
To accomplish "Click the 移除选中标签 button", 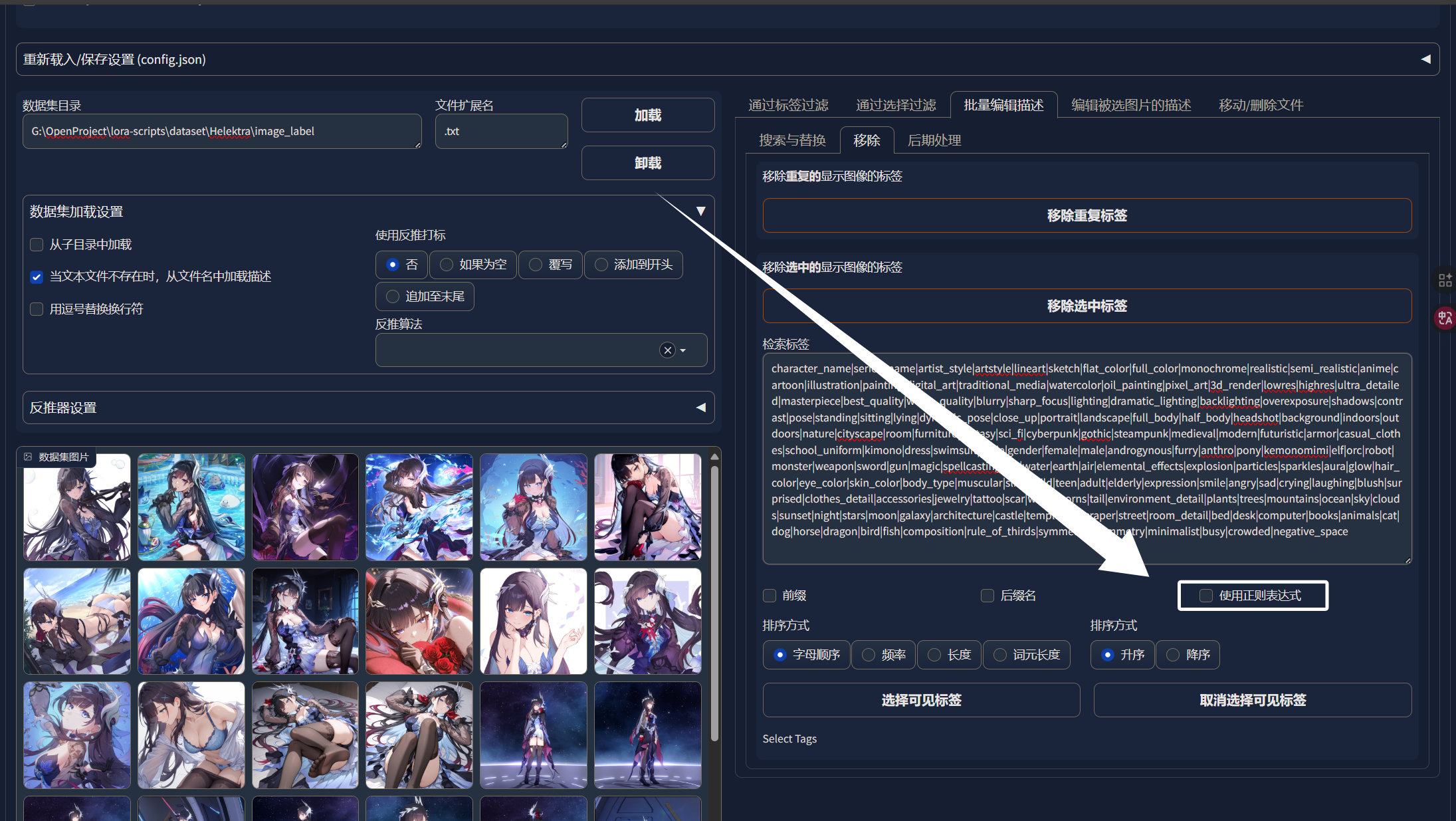I will pyautogui.click(x=1087, y=306).
